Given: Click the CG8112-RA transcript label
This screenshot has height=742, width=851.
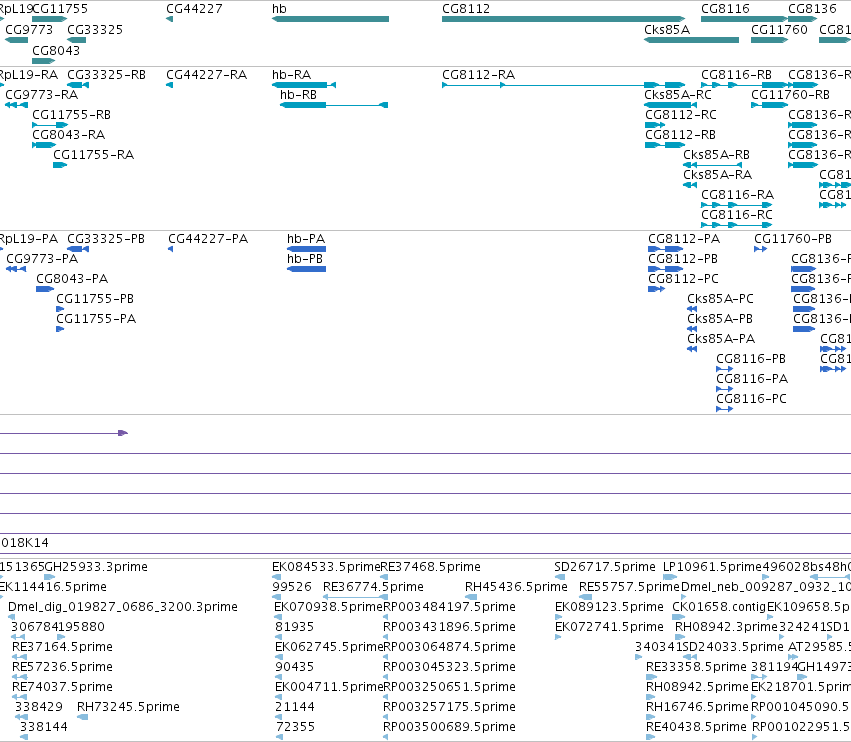Looking at the screenshot, I should (x=478, y=74).
